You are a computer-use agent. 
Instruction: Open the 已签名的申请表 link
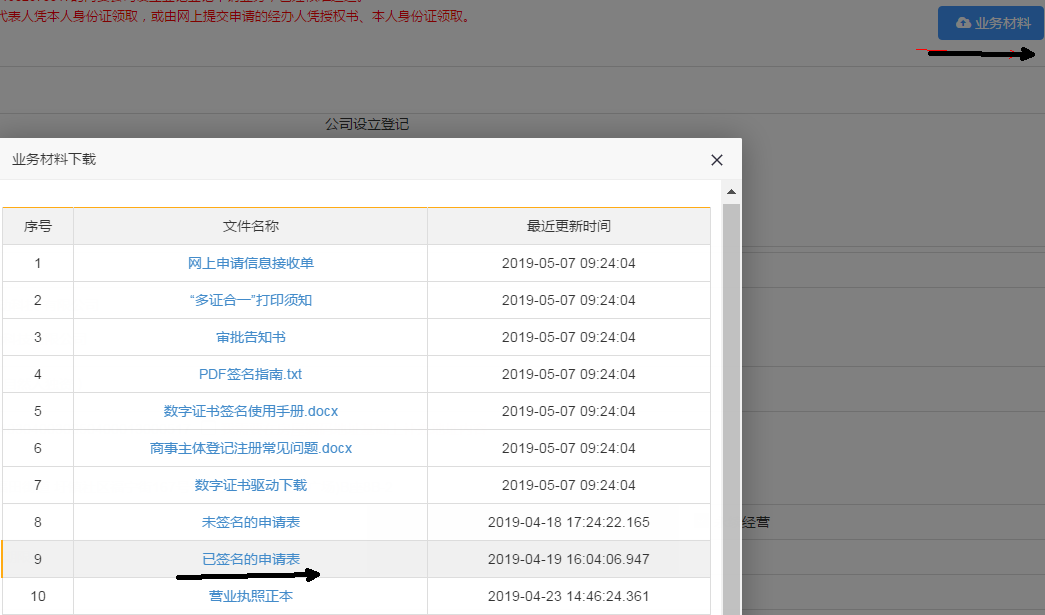tap(251, 559)
